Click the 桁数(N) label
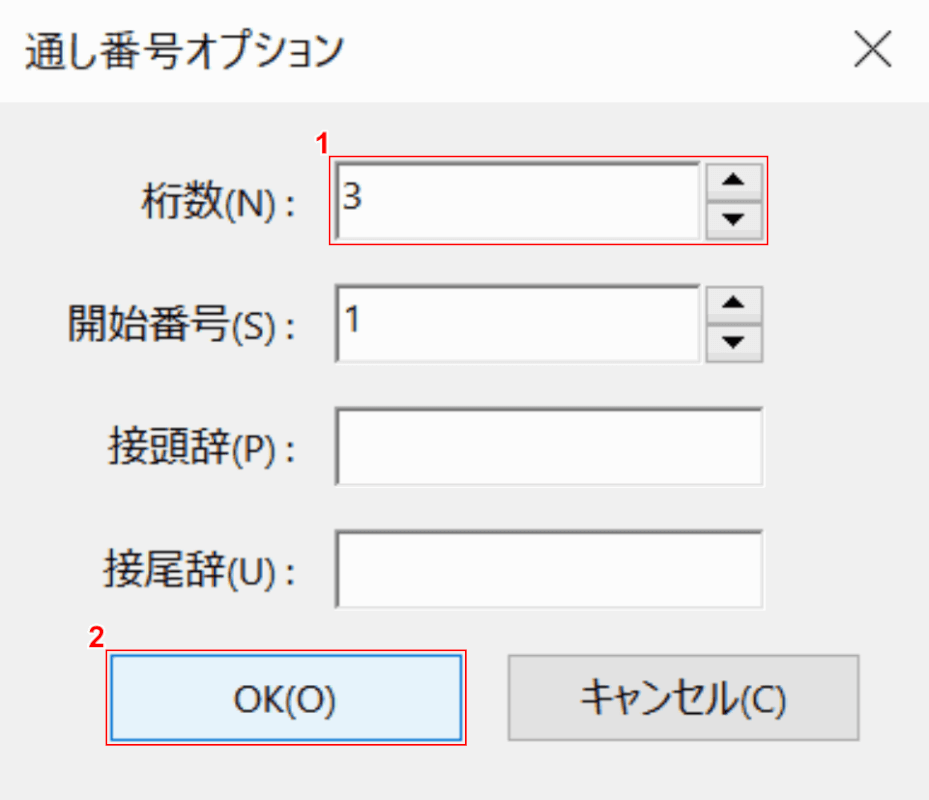Viewport: 929px width, 800px height. click(x=217, y=203)
